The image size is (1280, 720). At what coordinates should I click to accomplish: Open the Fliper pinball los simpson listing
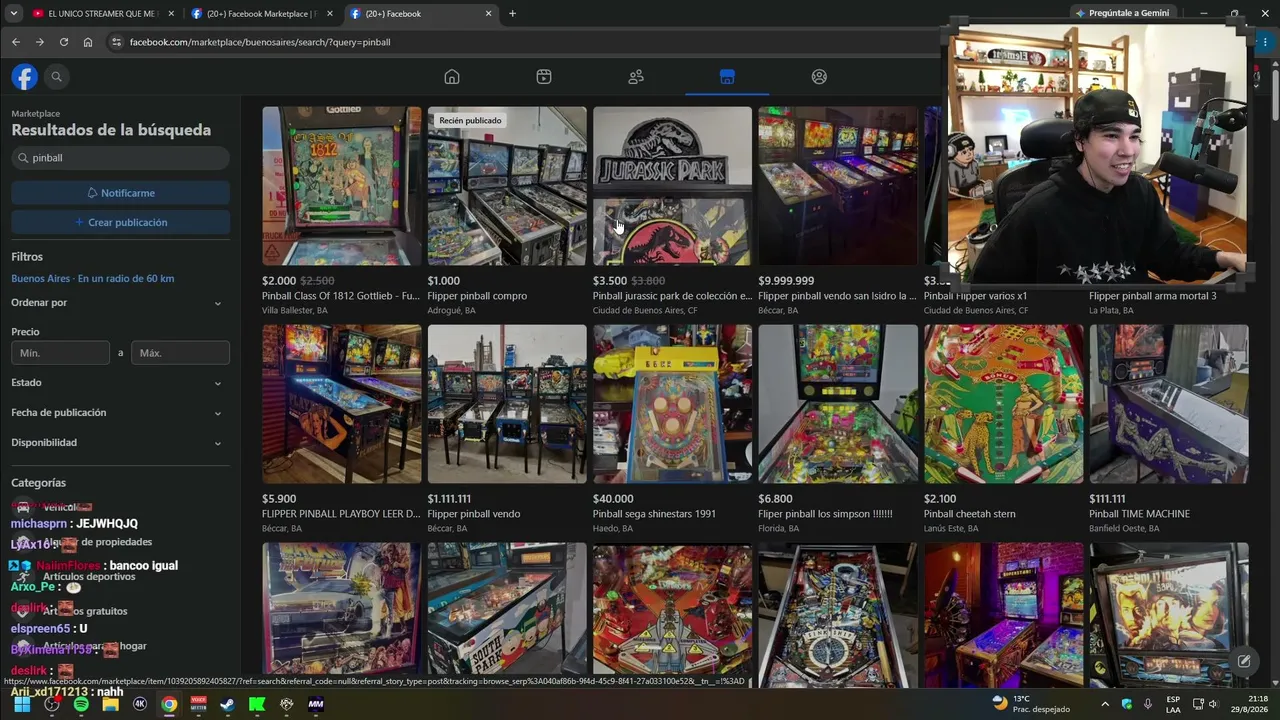pos(838,404)
